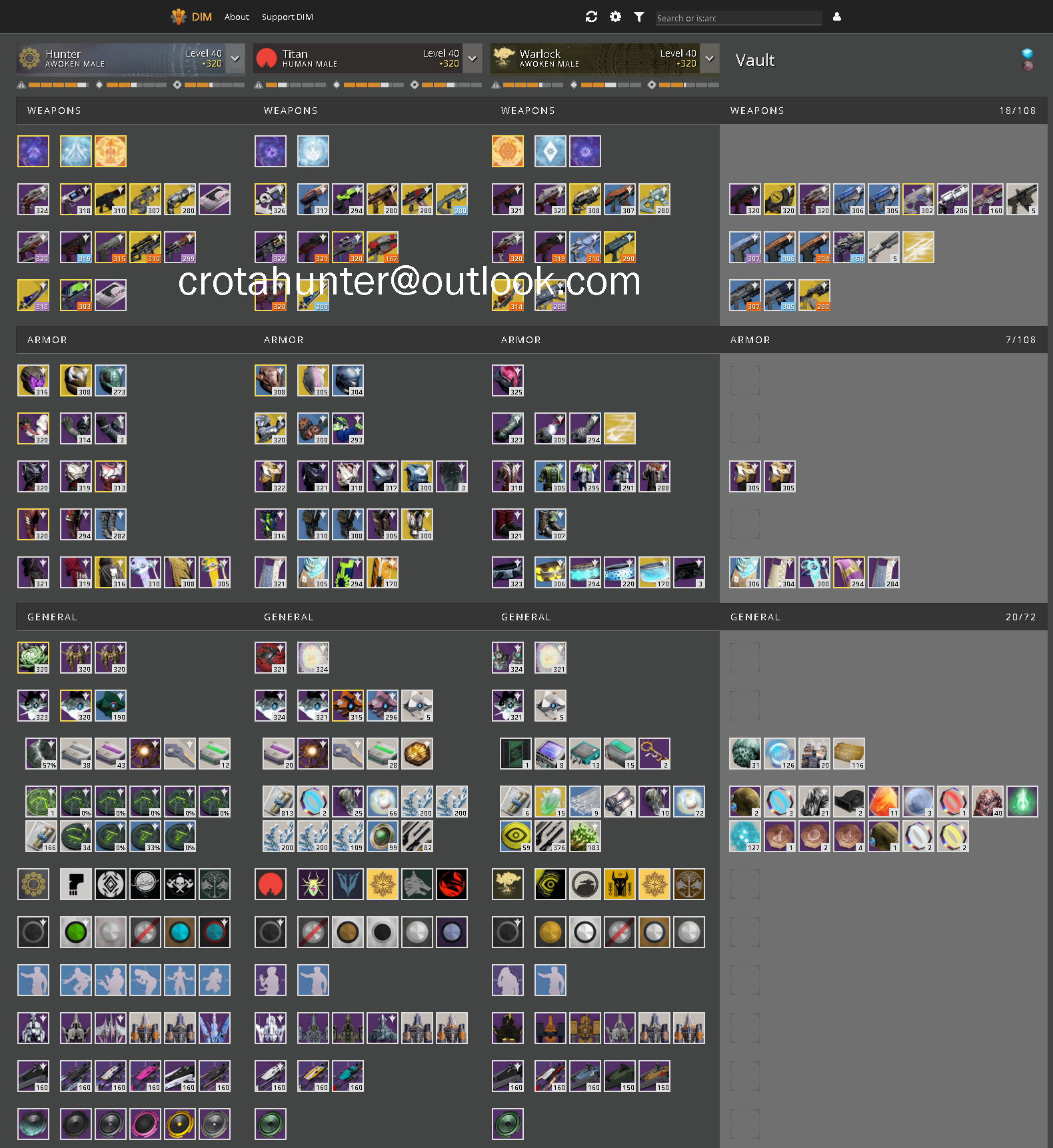Select Warlock's orange Sunsinger subclass icon
Screen dimensions: 1053x1148
click(x=508, y=151)
